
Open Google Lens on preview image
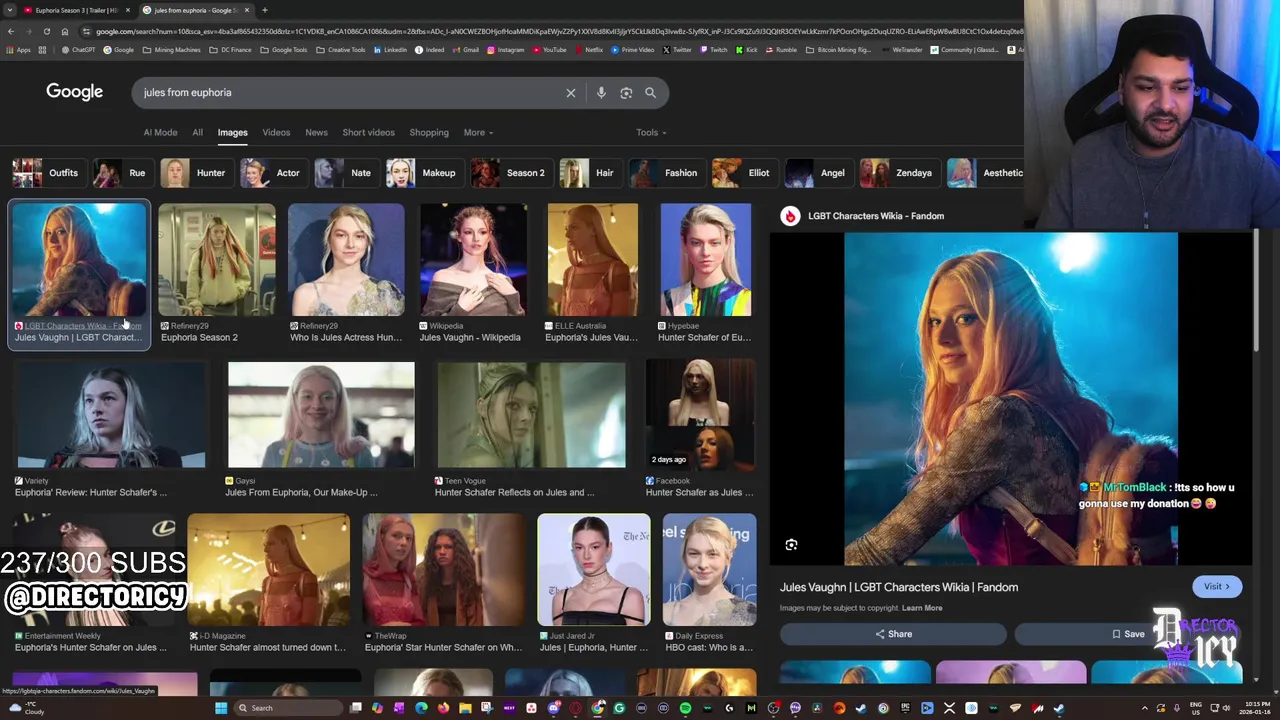pos(791,545)
